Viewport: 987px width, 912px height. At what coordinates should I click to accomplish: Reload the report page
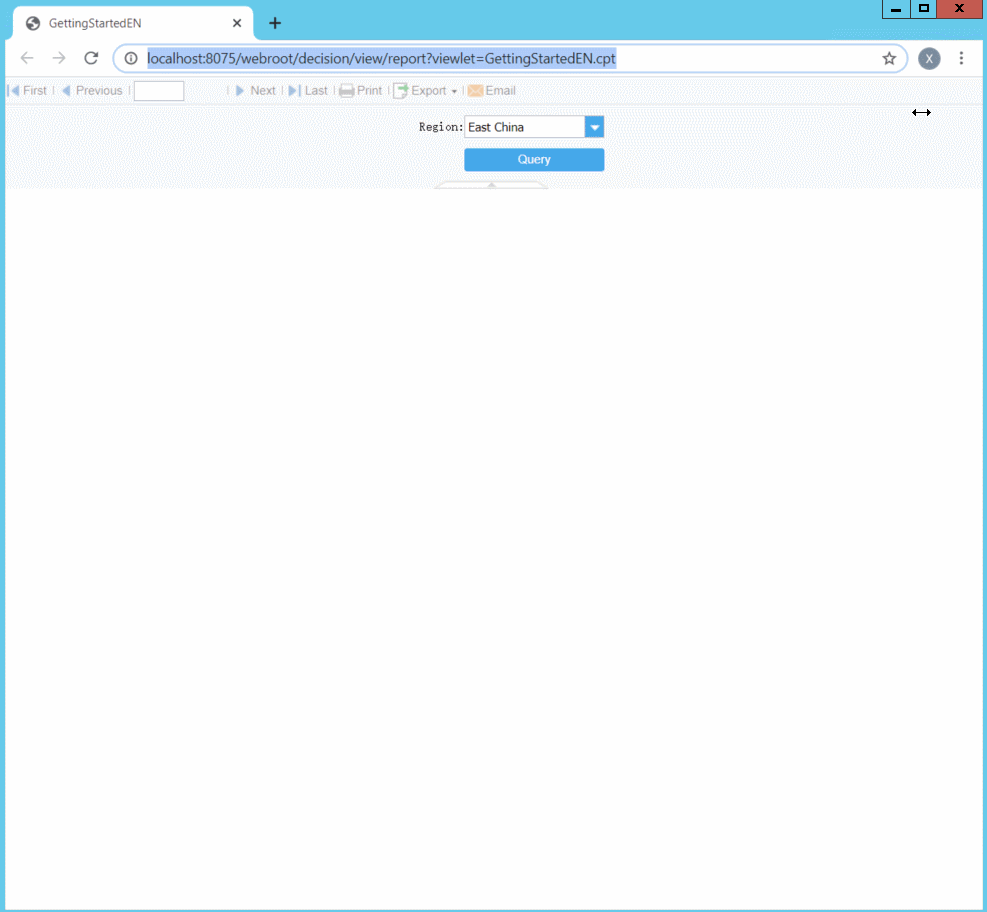pos(90,58)
